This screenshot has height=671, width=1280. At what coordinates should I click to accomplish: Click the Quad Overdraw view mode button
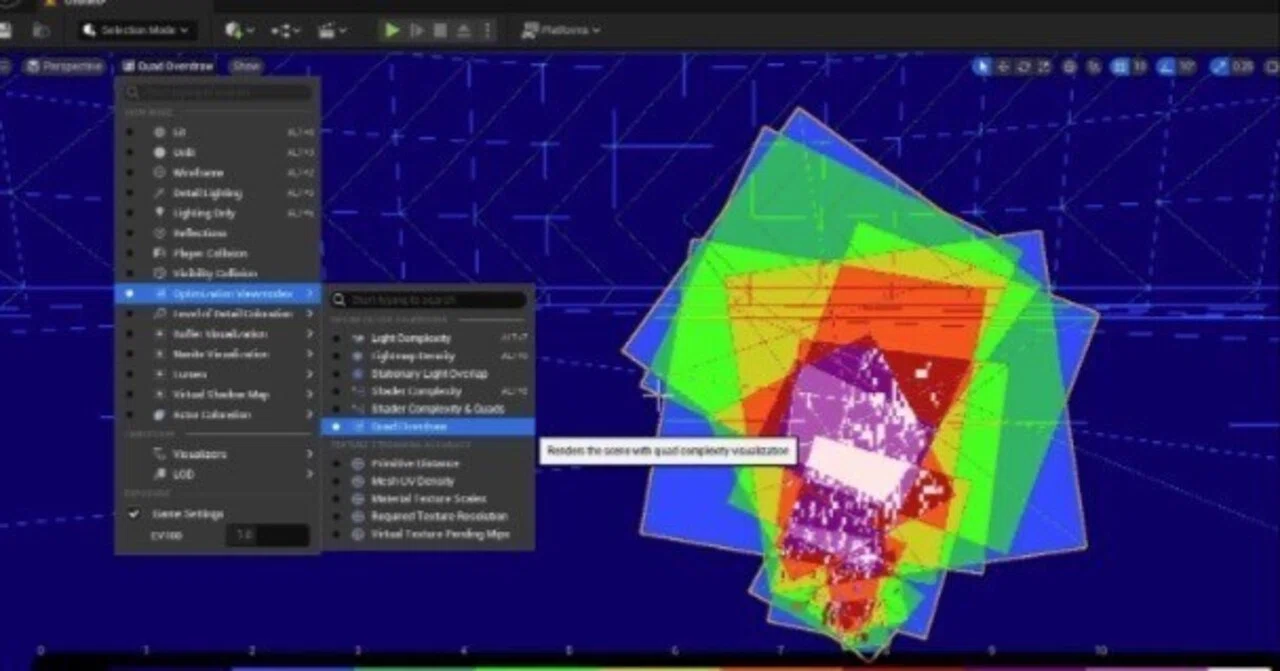(168, 66)
